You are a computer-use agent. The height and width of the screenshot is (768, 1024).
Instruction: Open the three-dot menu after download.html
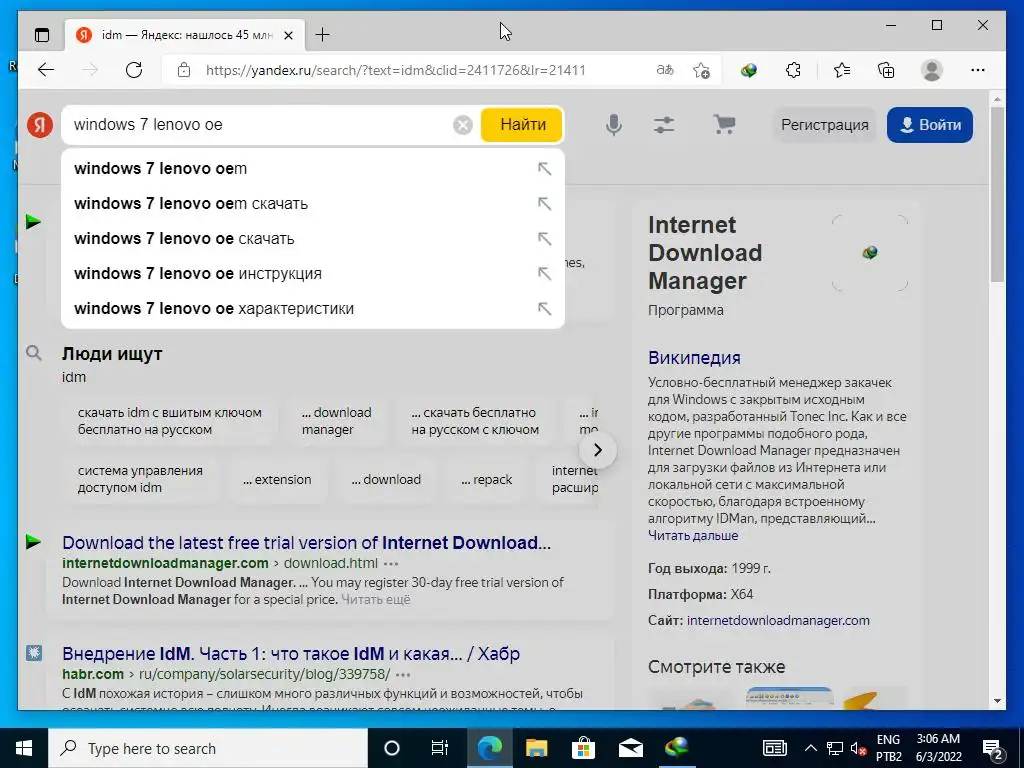(x=391, y=564)
